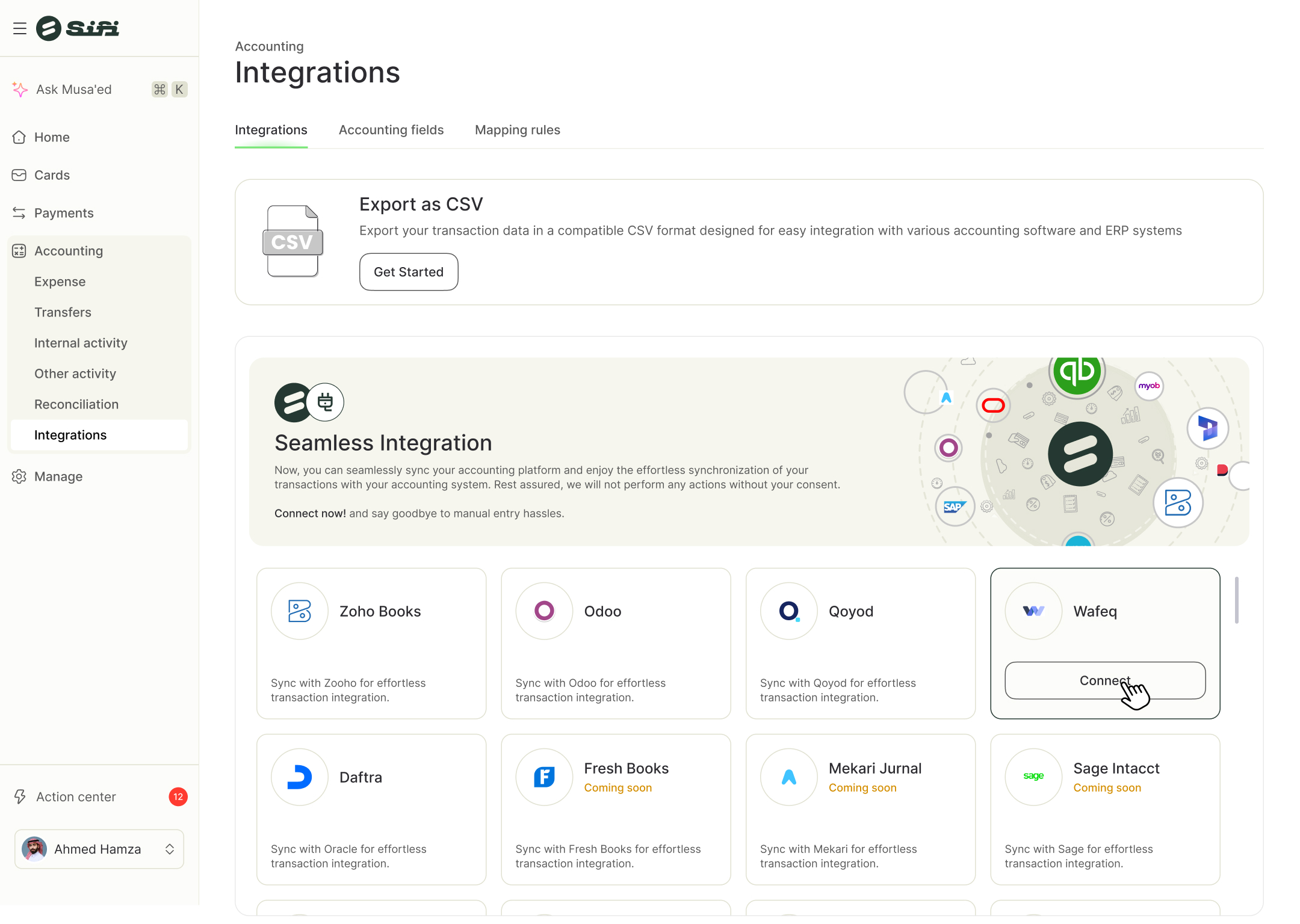Click the Ahmed Hamza avatar picture
Viewport: 1300px width, 924px height.
(34, 849)
